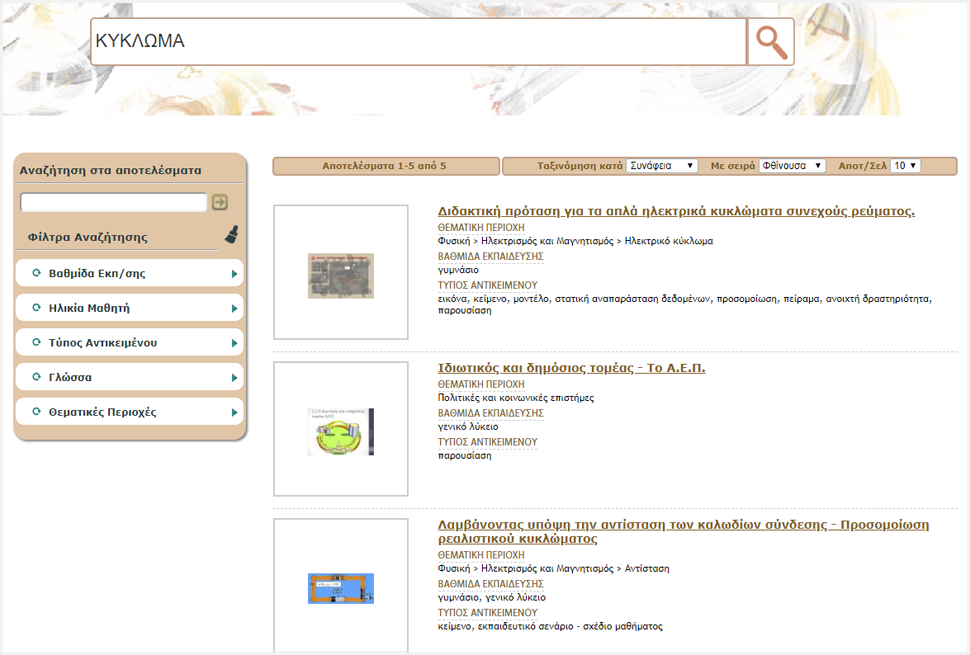Viewport: 970px width, 655px height.
Task: Expand the Ηλικία Μαθητή filter
Action: [x=130, y=308]
